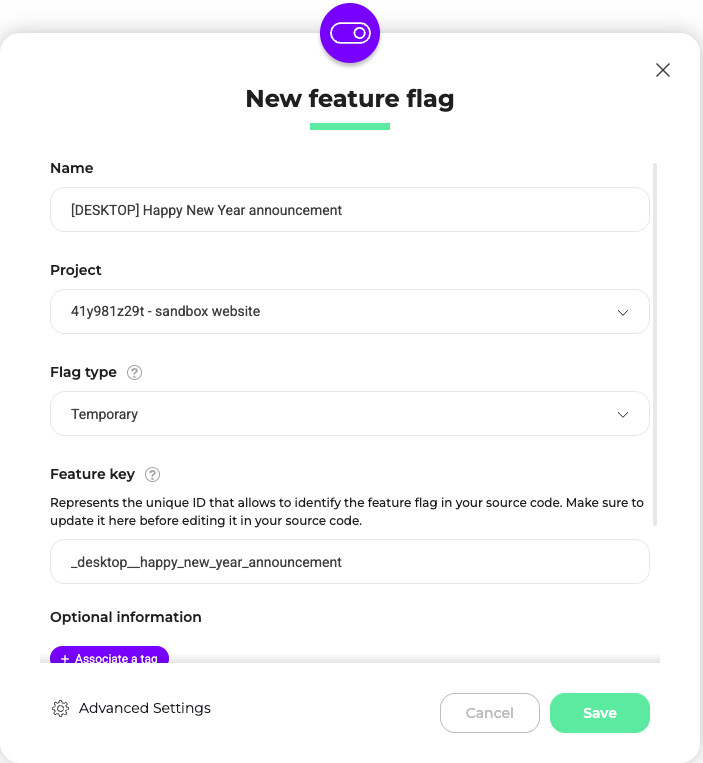Click into the Feature key input field
The width and height of the screenshot is (703, 763).
click(350, 562)
